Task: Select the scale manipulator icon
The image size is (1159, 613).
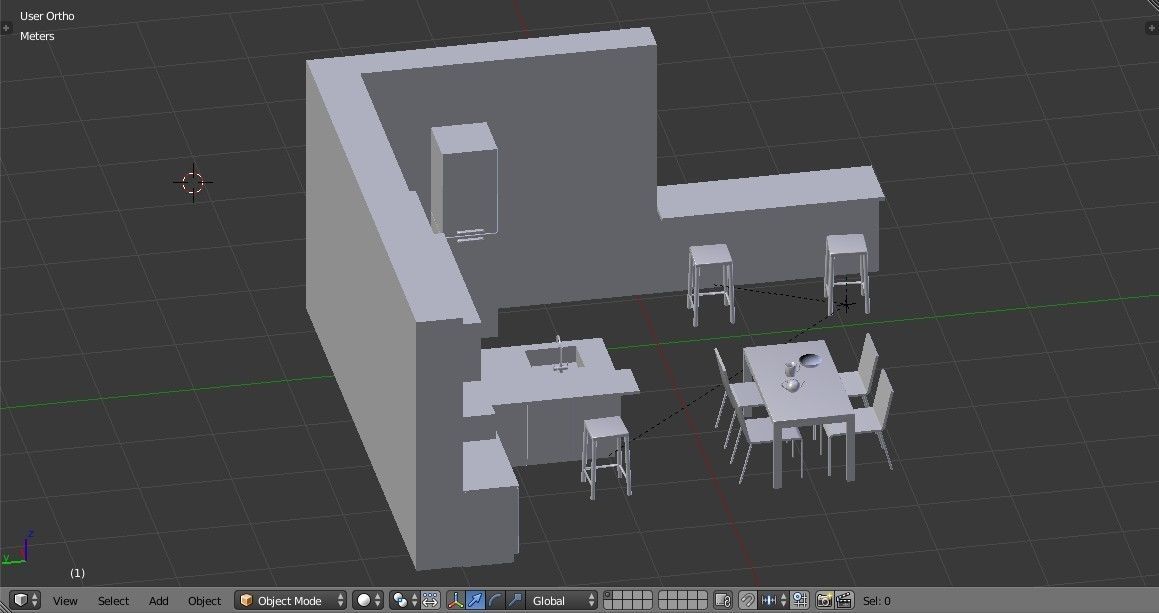Action: [515, 600]
